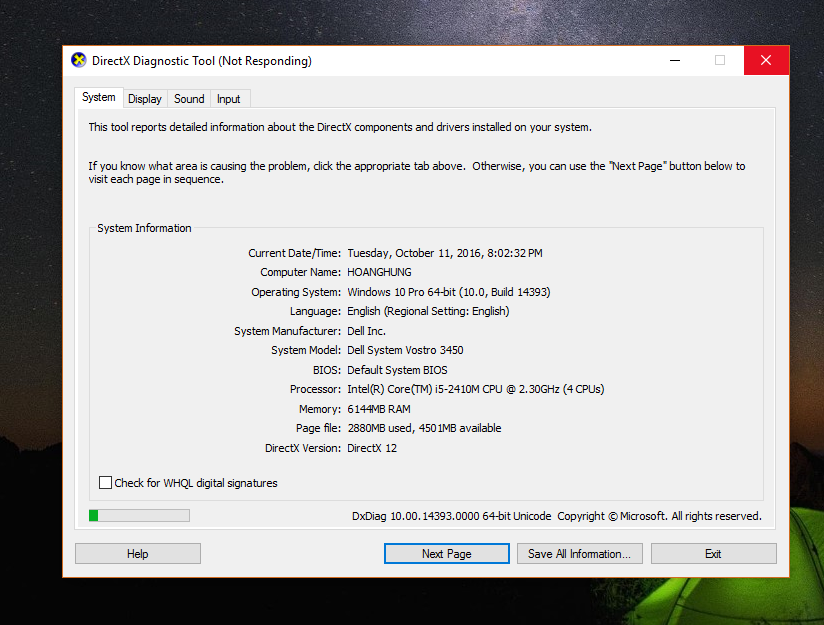Screen dimensions: 824x625
Task: Select computer name value HOANGHUNG
Action: (379, 272)
